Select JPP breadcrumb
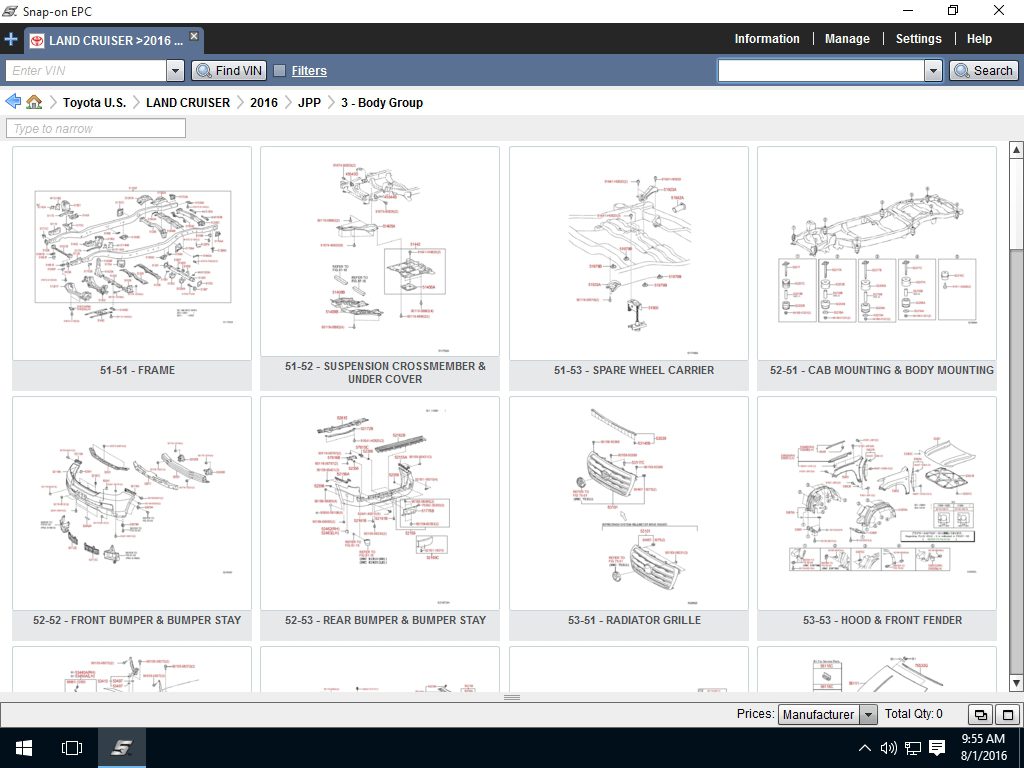 [309, 103]
